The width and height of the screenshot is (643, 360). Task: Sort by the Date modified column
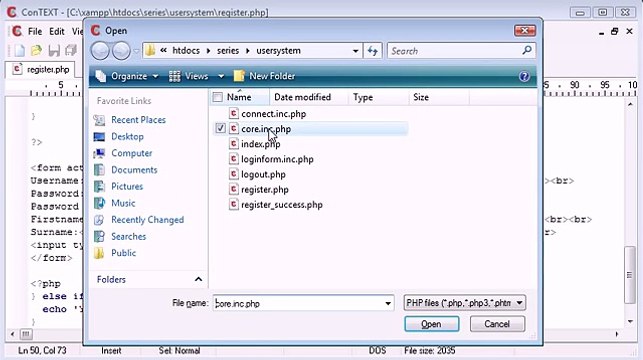(302, 97)
